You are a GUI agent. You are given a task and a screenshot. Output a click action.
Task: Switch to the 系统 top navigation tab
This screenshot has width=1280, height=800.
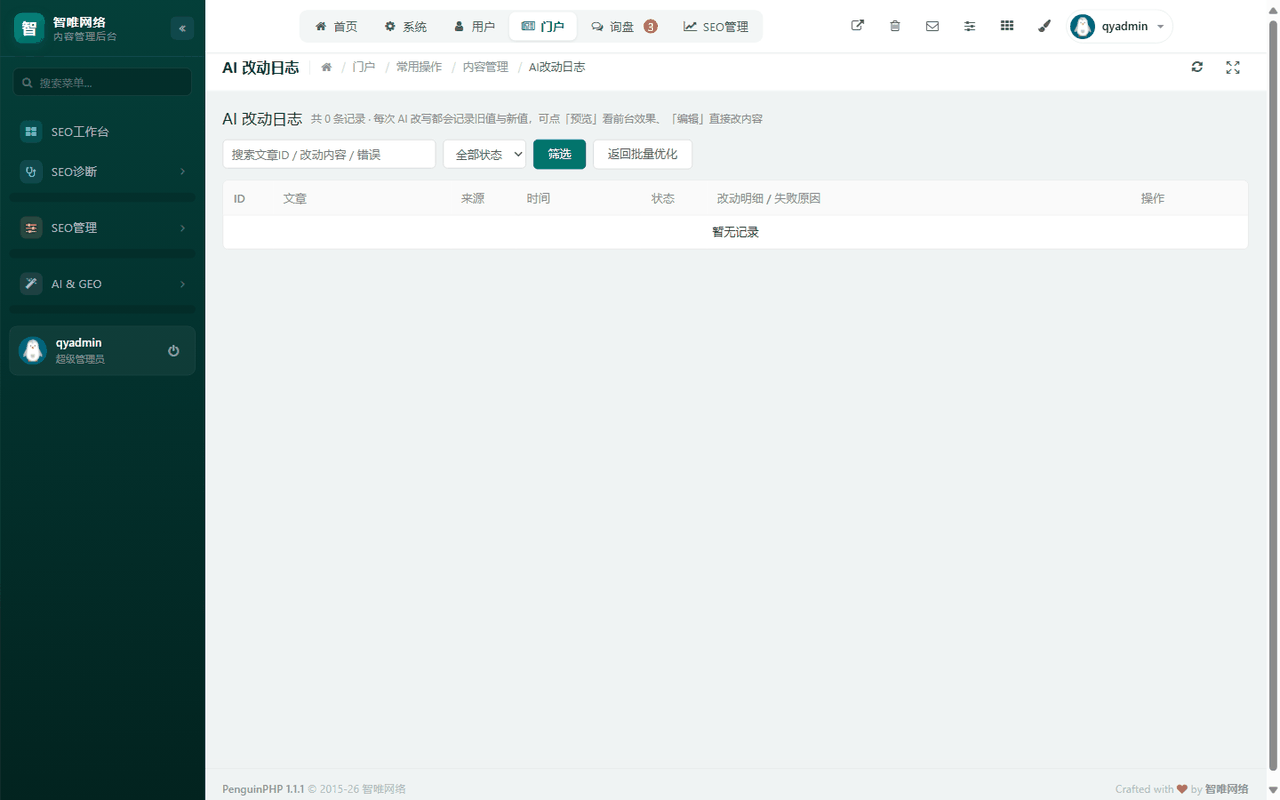406,27
